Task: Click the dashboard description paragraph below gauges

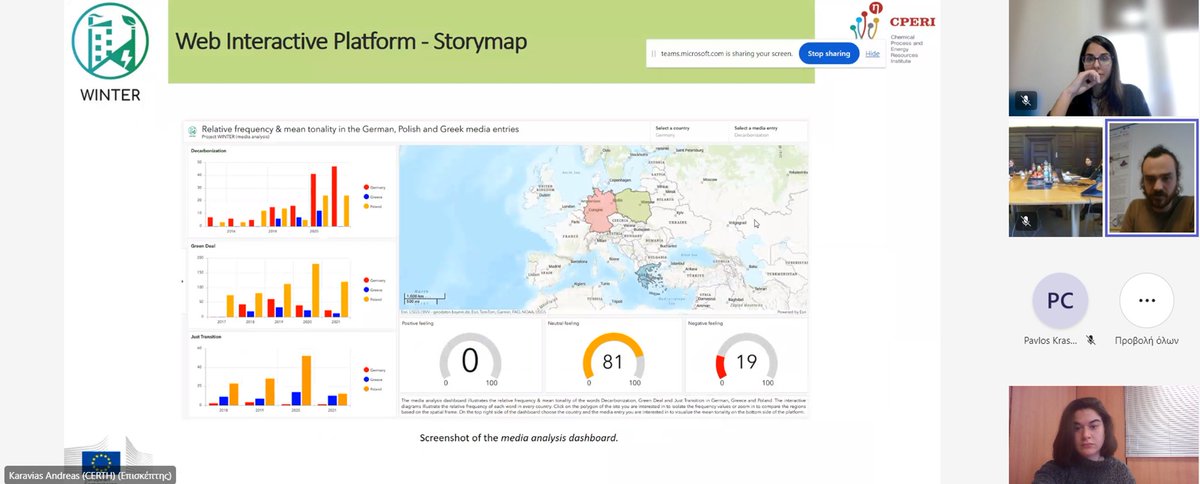Action: [603, 405]
